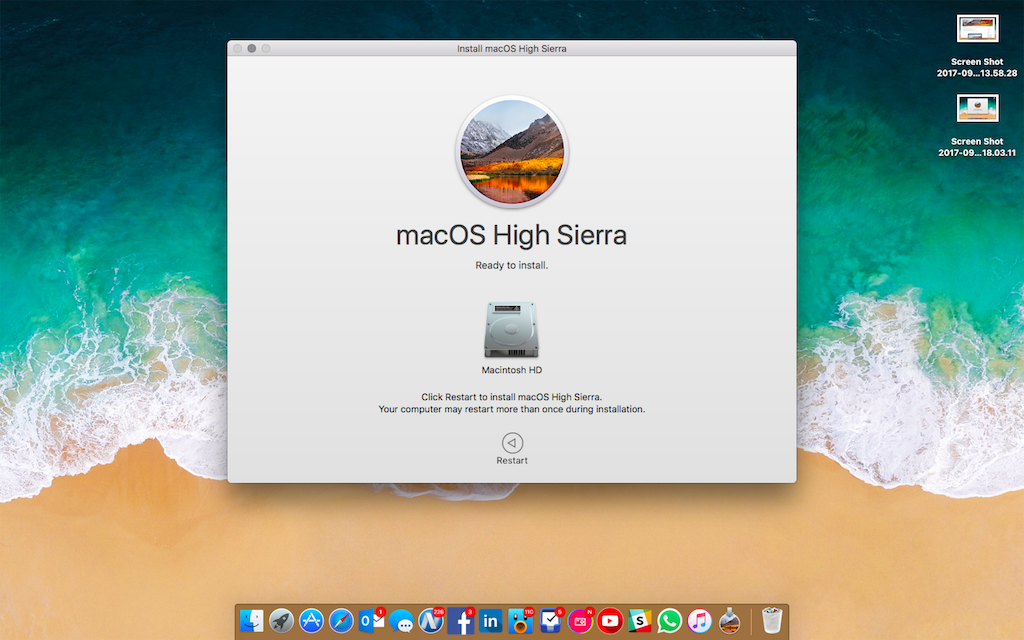The height and width of the screenshot is (640, 1024).
Task: Open WhatsApp from the dock
Action: click(670, 621)
